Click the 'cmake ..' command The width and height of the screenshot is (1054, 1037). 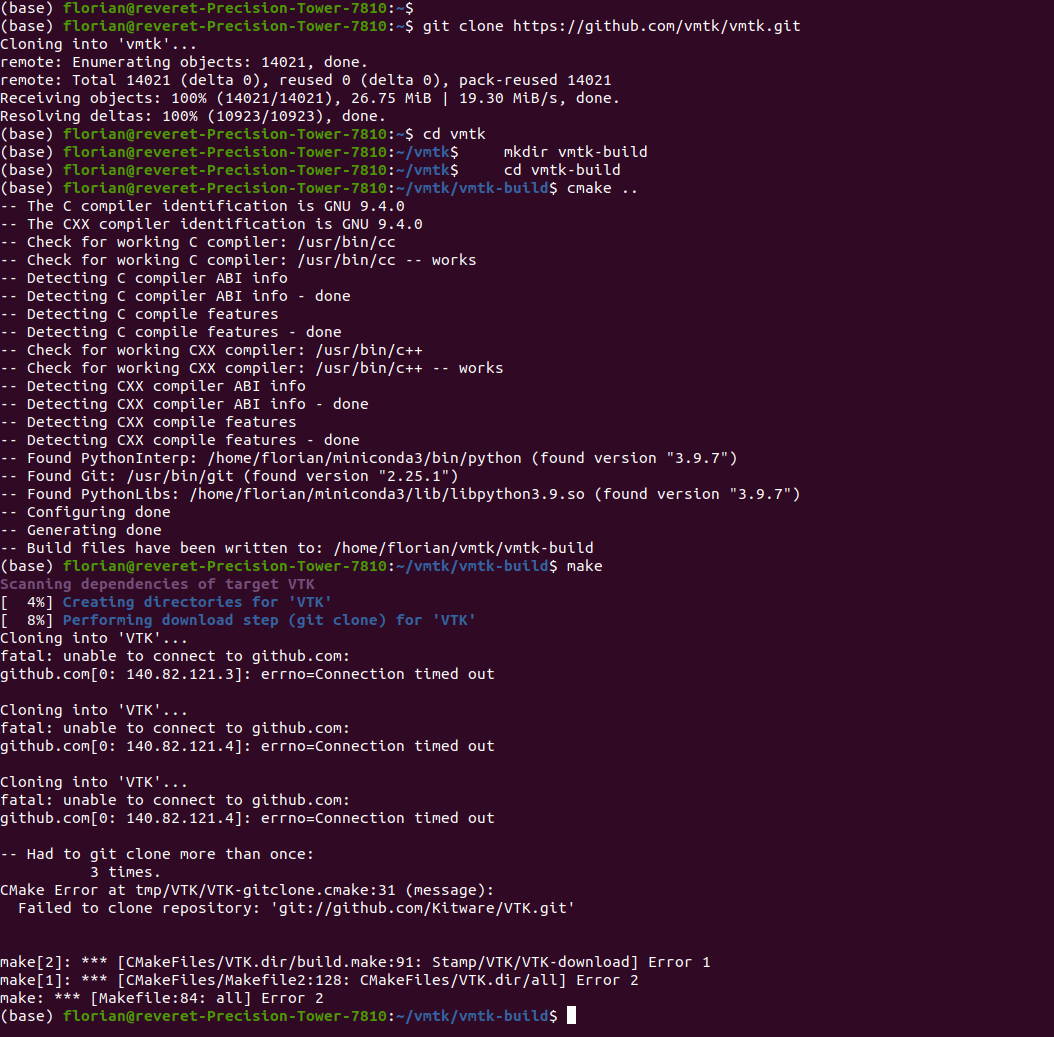pyautogui.click(x=602, y=188)
